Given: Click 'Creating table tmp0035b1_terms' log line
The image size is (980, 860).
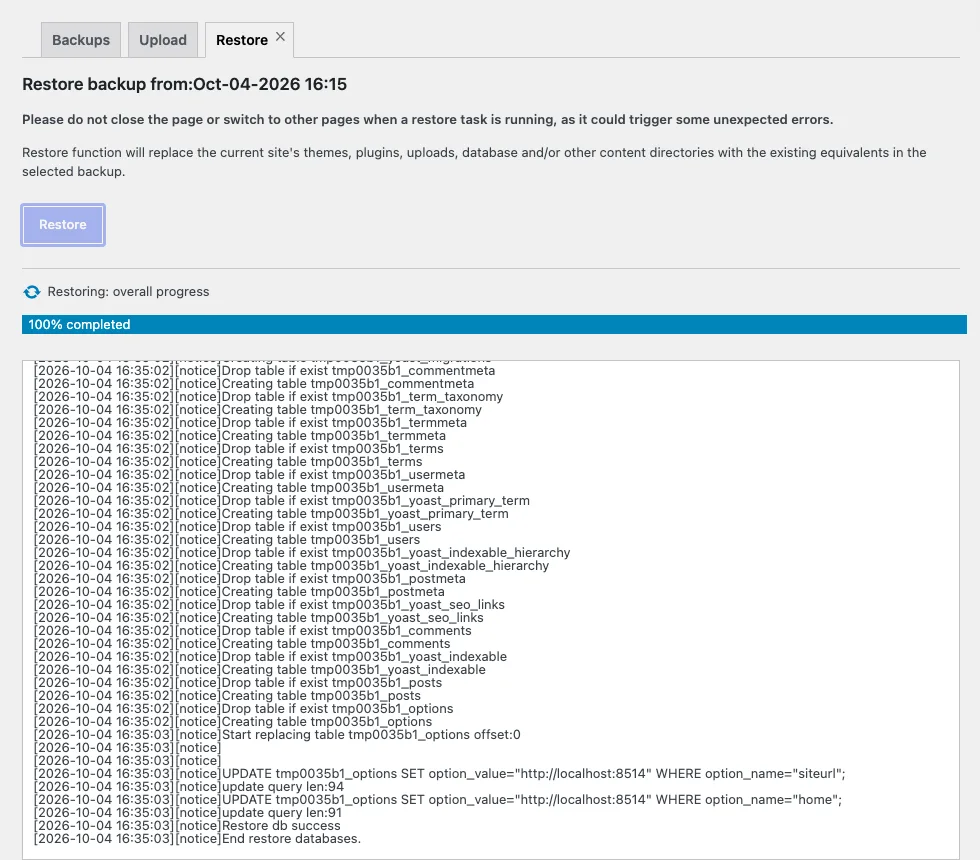Looking at the screenshot, I should click(x=228, y=462).
